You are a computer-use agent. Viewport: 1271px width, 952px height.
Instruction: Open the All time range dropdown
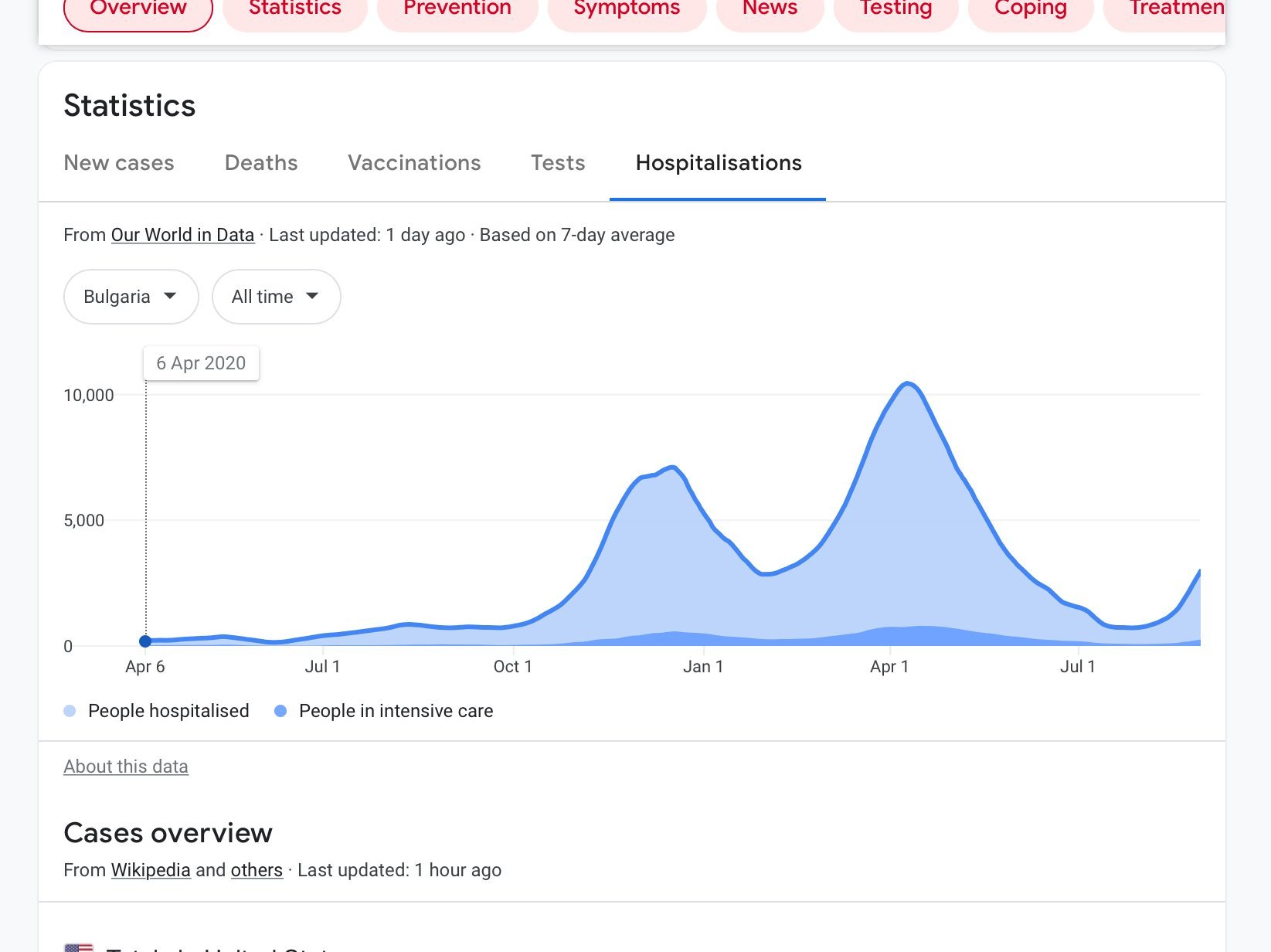click(276, 297)
